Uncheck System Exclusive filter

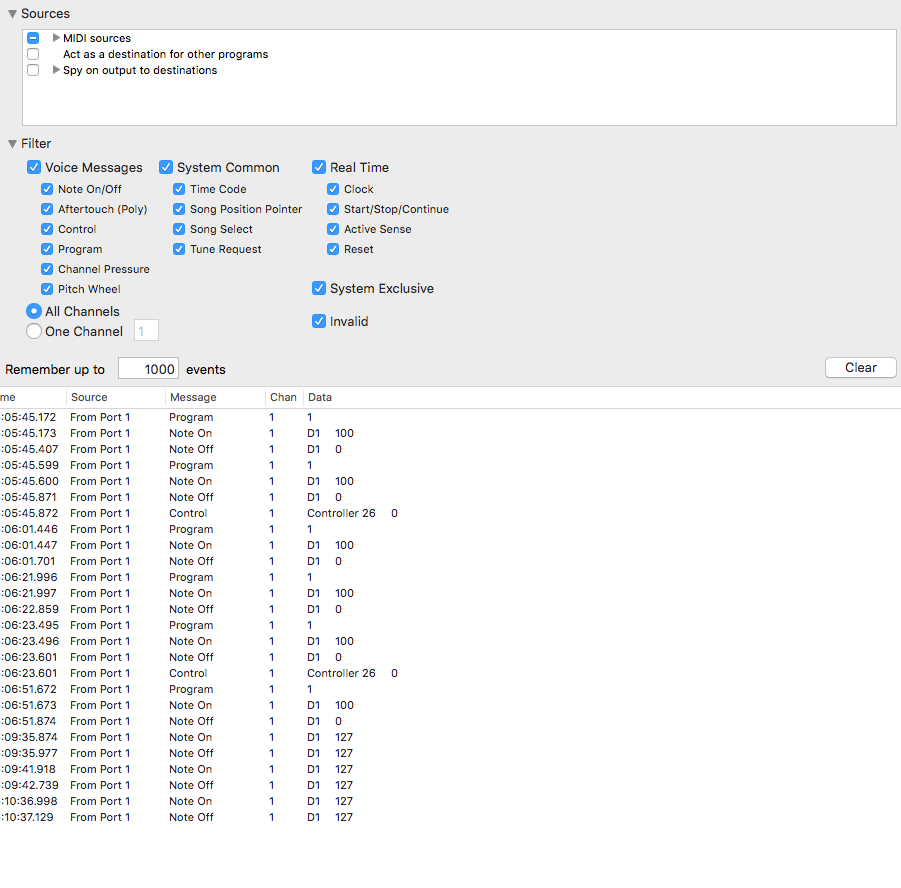click(x=319, y=288)
